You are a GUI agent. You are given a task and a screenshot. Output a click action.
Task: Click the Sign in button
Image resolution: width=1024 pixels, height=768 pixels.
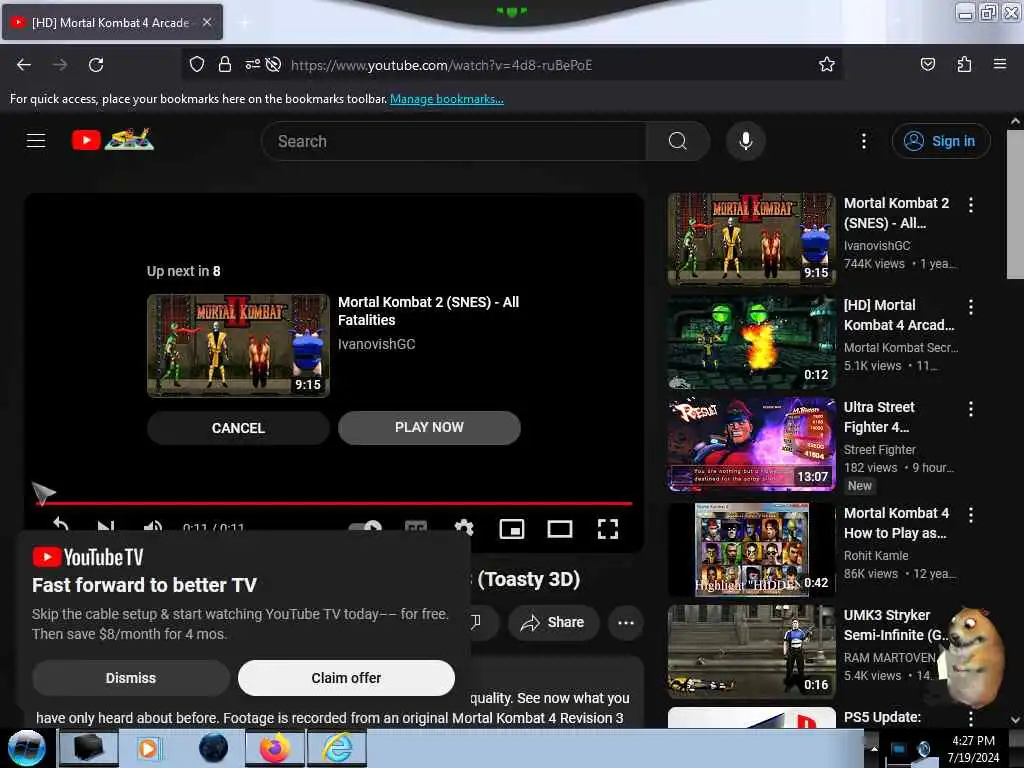[x=940, y=141]
